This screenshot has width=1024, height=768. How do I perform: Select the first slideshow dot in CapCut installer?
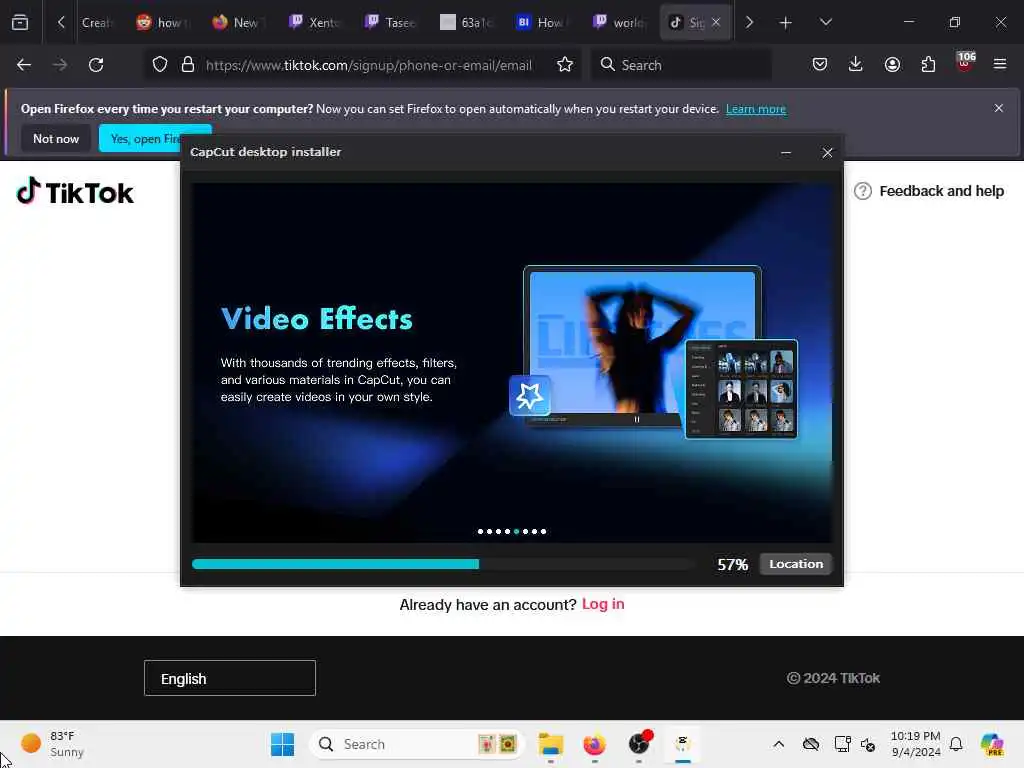[x=481, y=532]
